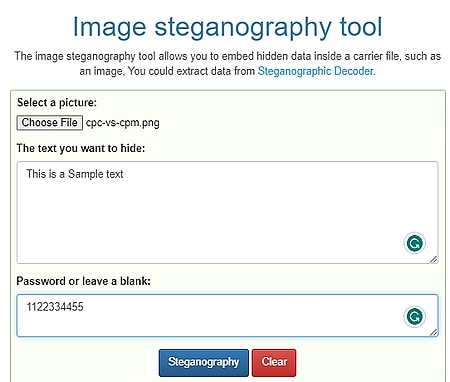Click the resize grip of hide-text textarea
The height and width of the screenshot is (382, 450).
[433, 259]
